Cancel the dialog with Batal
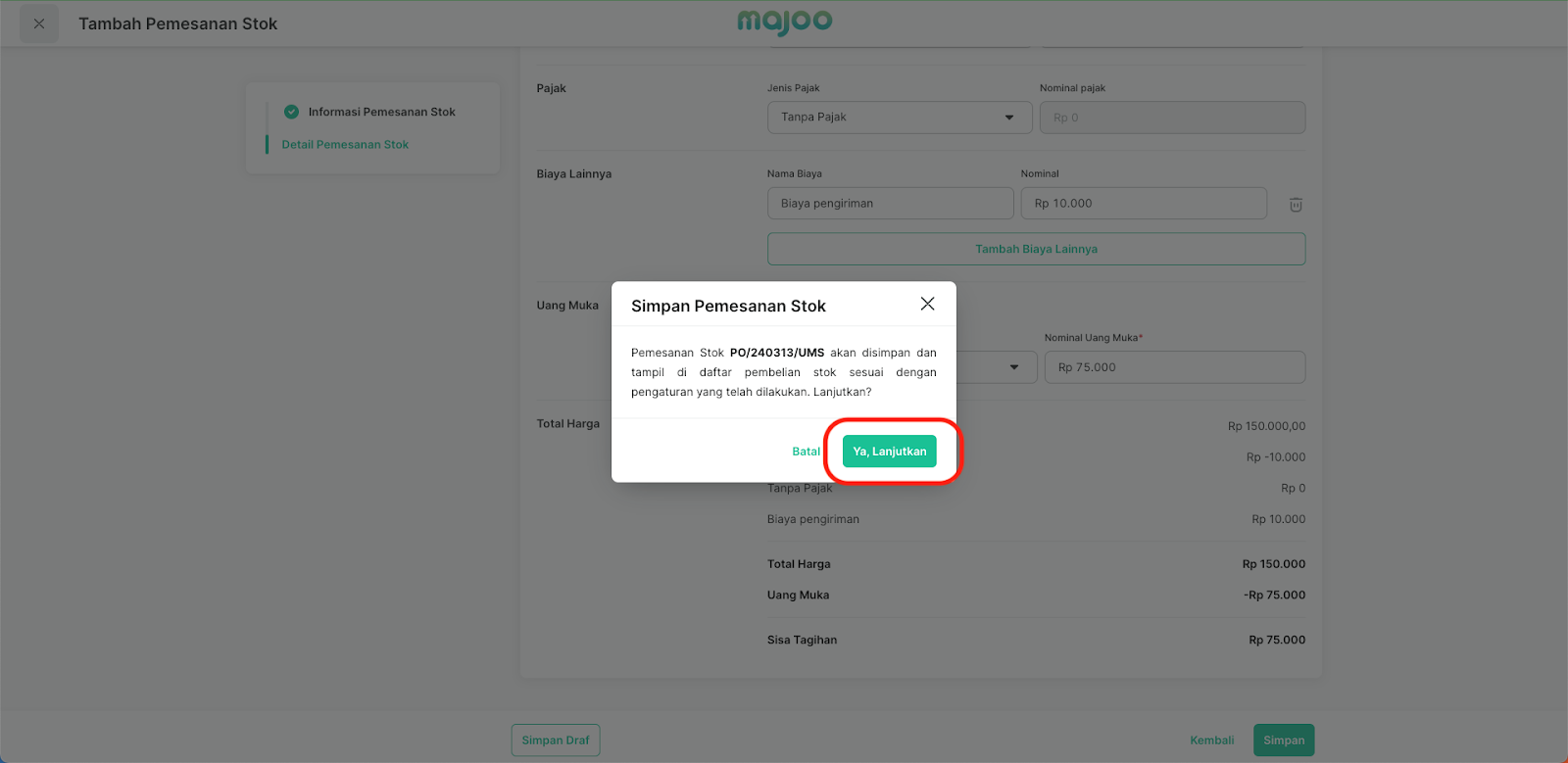This screenshot has width=1568, height=763. coord(806,452)
